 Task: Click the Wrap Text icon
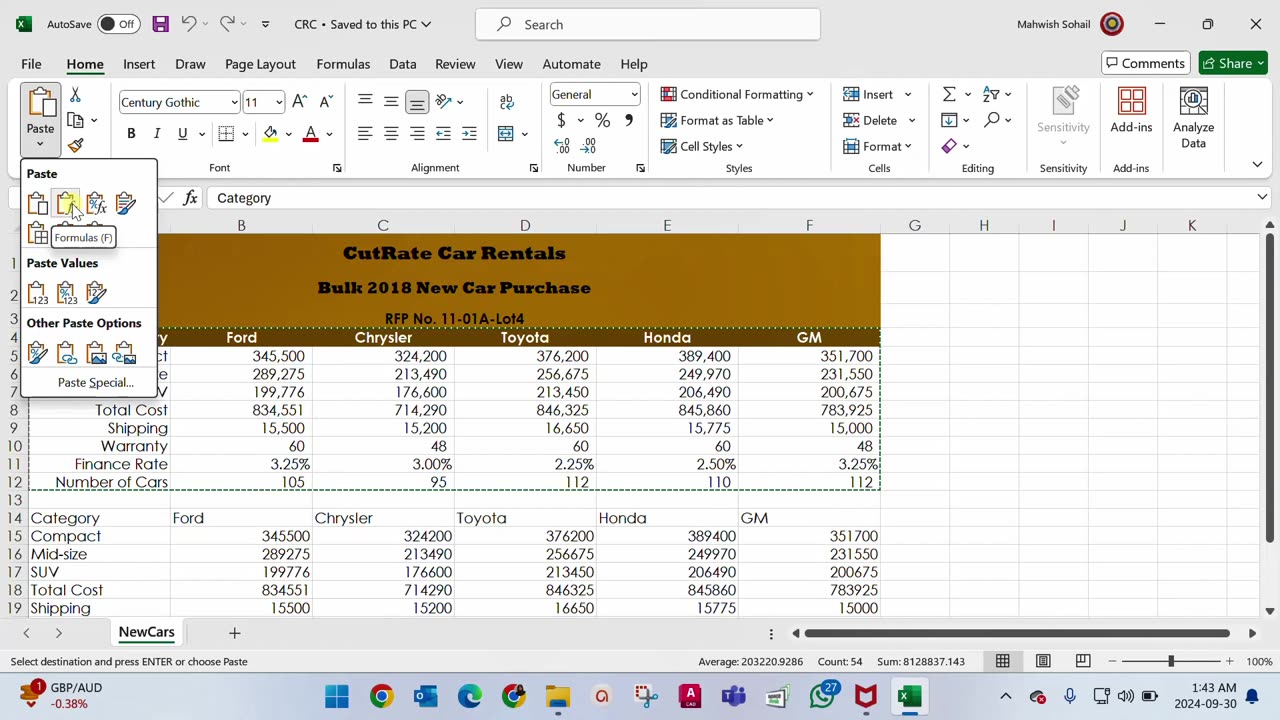click(507, 102)
